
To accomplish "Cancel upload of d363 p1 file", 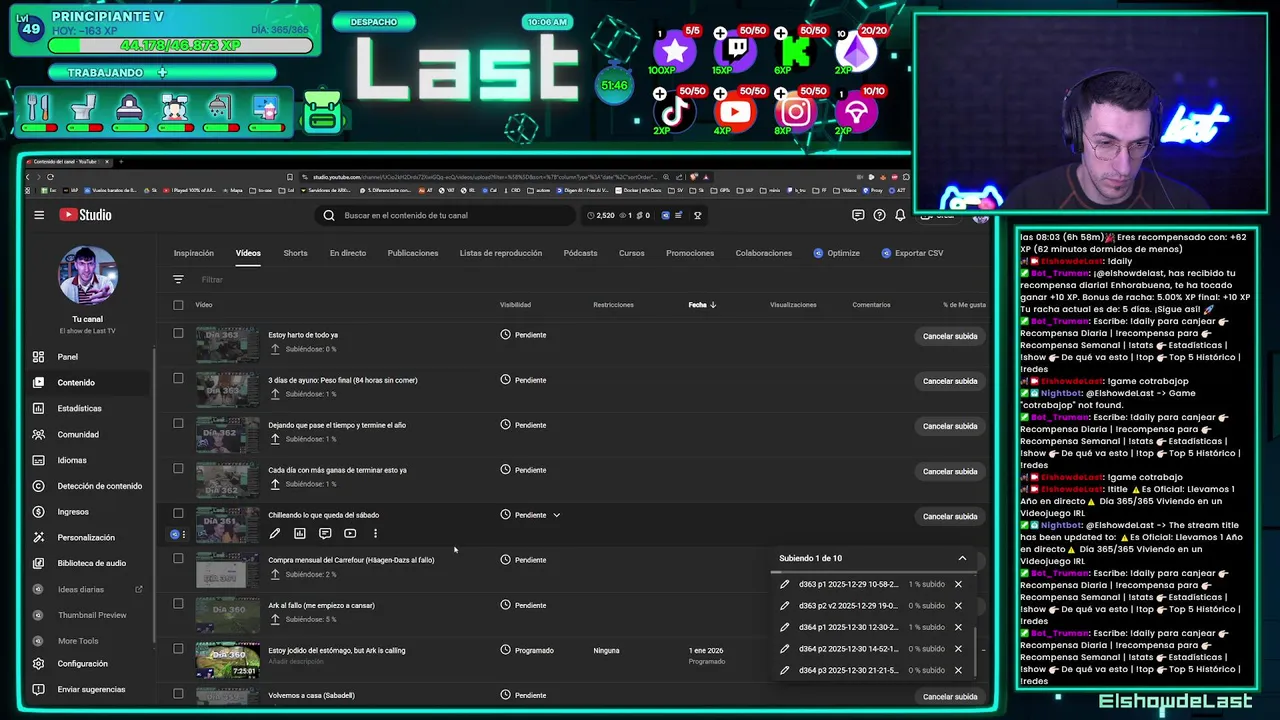I will (958, 584).
